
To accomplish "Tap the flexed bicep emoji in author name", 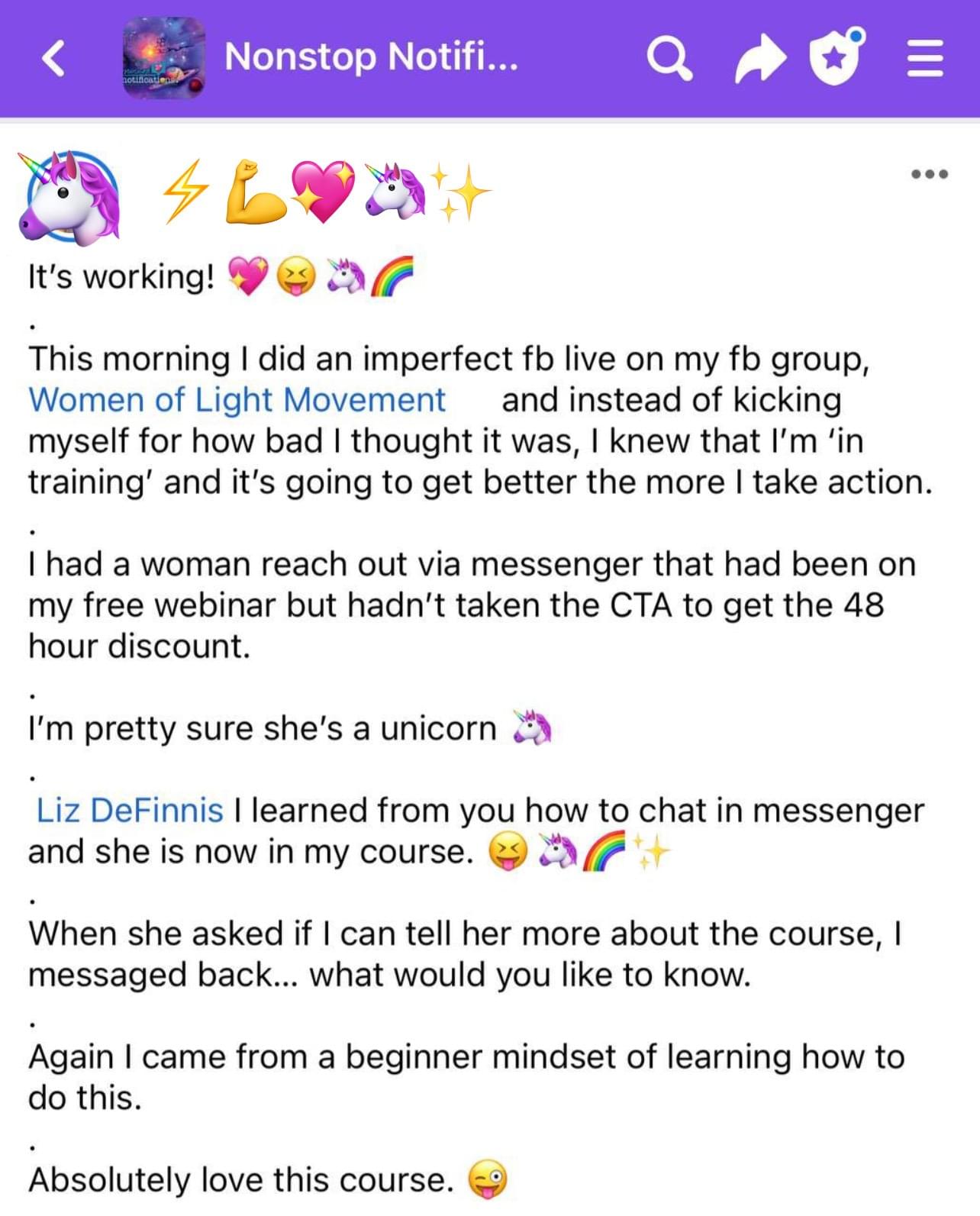I will pyautogui.click(x=256, y=192).
